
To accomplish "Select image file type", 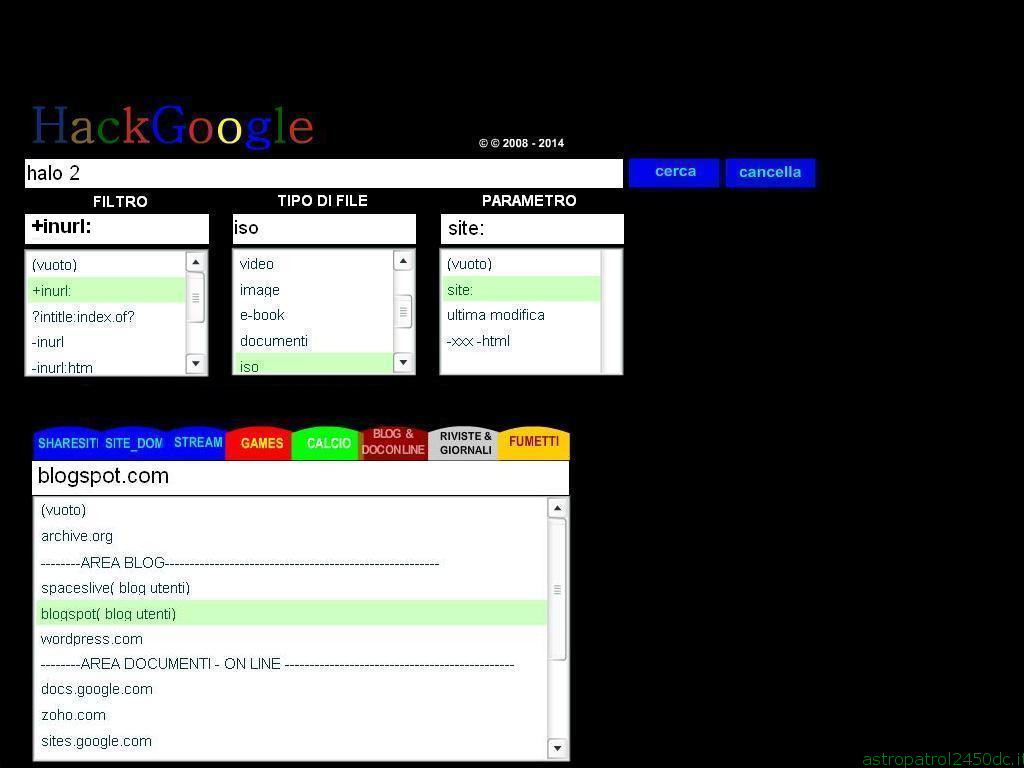I will (x=314, y=289).
